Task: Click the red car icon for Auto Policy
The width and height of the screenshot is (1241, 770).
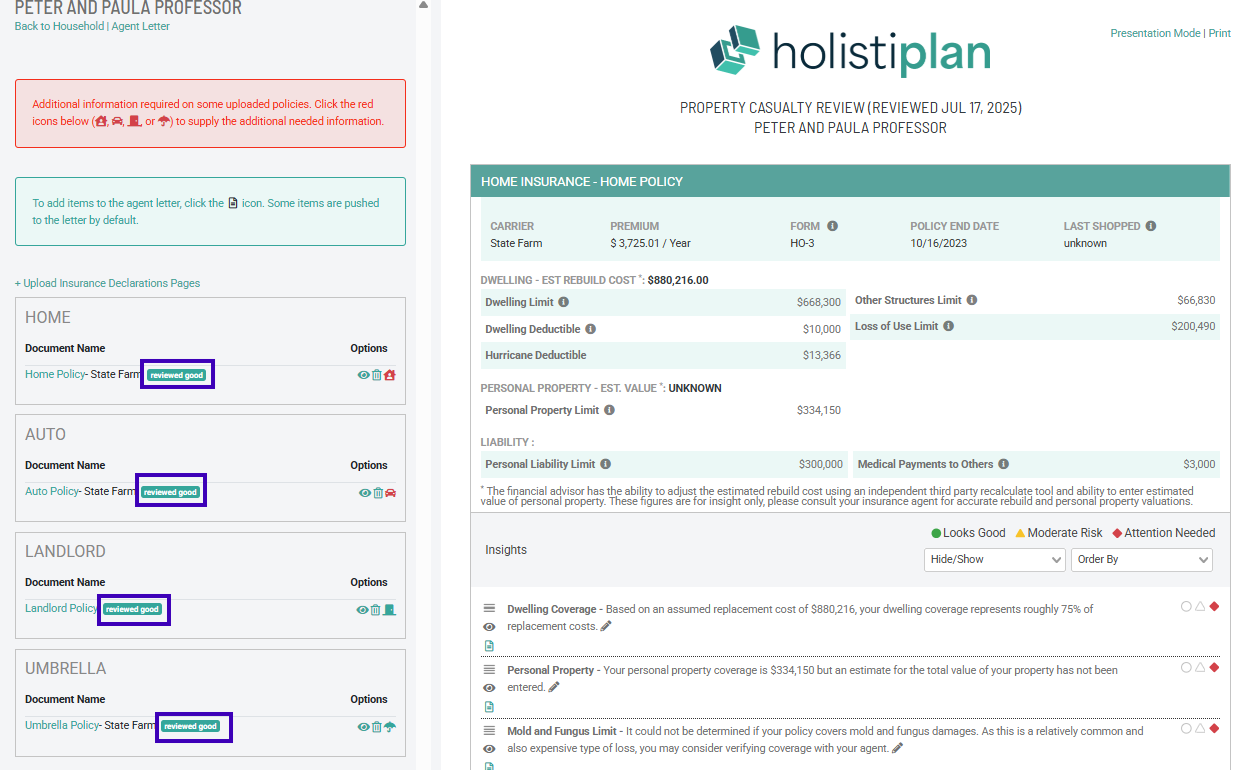Action: tap(391, 492)
